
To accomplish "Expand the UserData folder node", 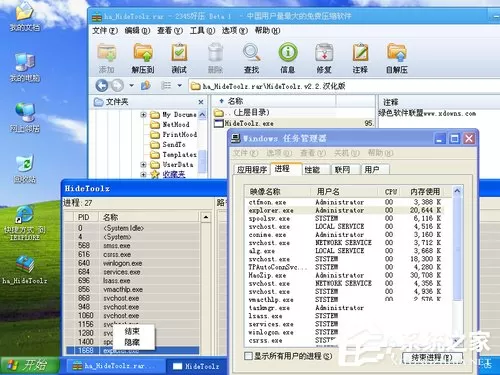I will pos(143,165).
